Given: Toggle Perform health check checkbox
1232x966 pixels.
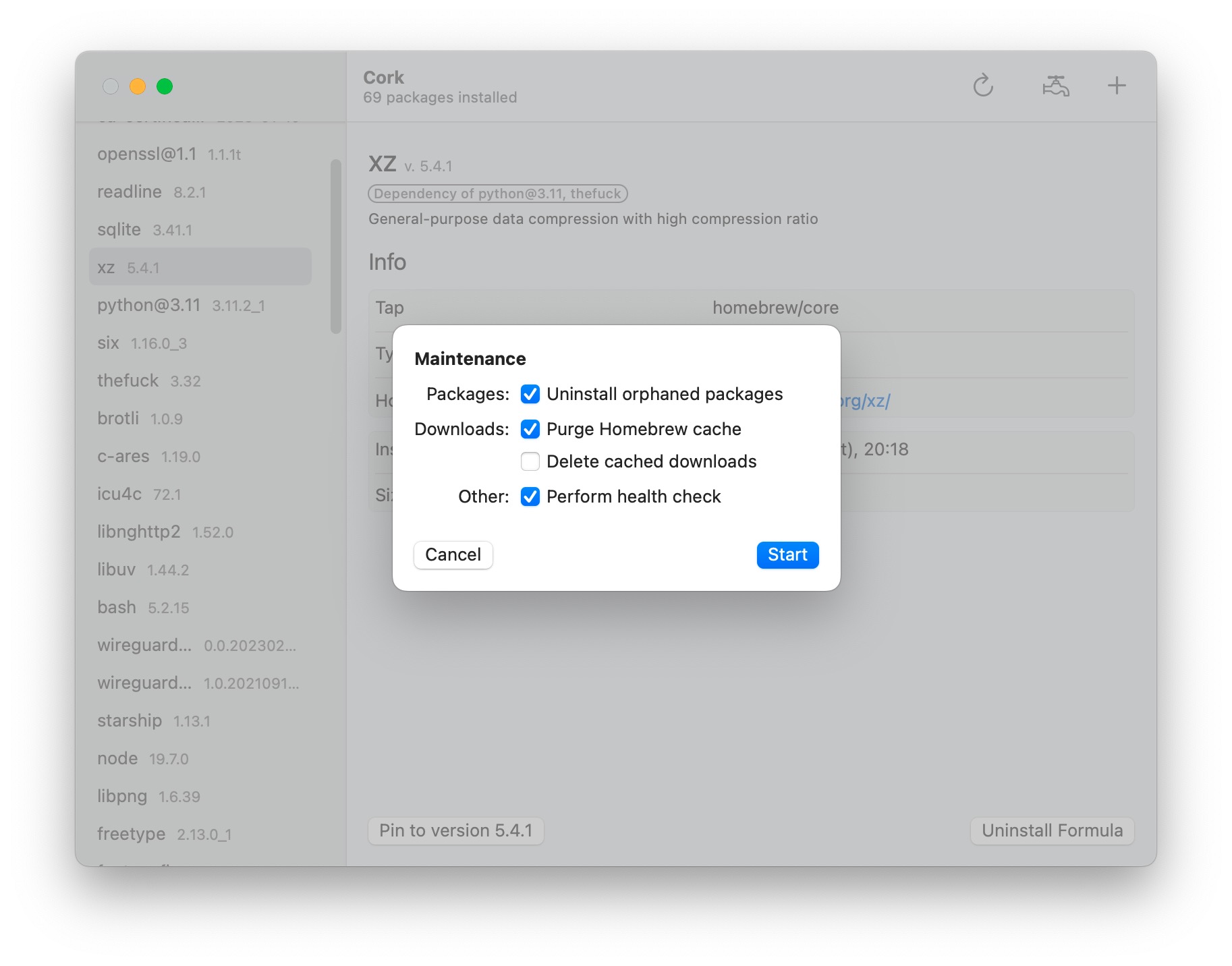Looking at the screenshot, I should [x=530, y=496].
